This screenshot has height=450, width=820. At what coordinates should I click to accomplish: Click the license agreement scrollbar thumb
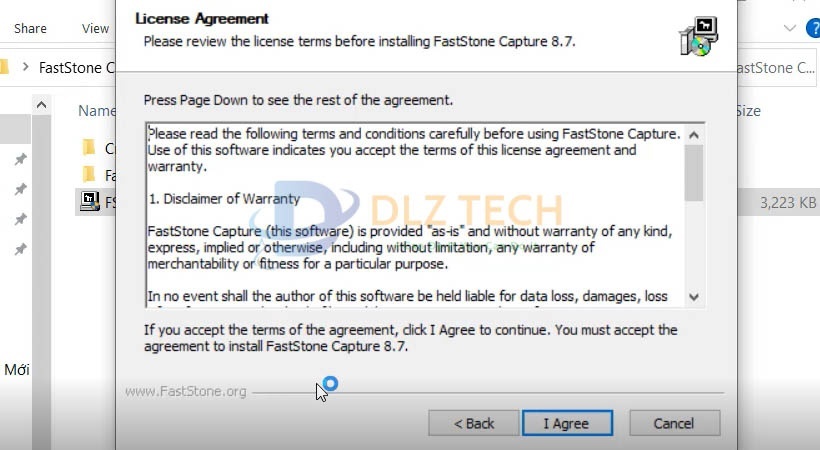tap(694, 173)
